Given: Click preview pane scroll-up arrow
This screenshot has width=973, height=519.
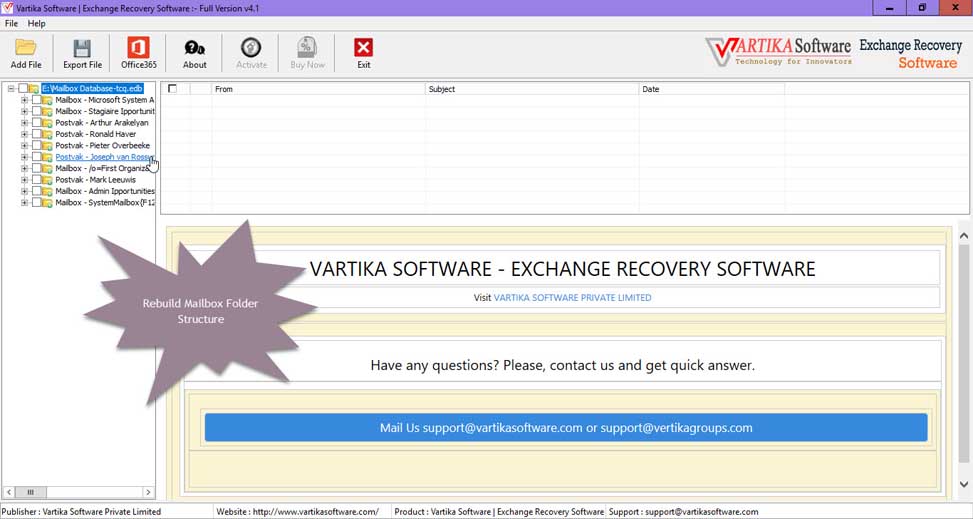Looking at the screenshot, I should 964,236.
